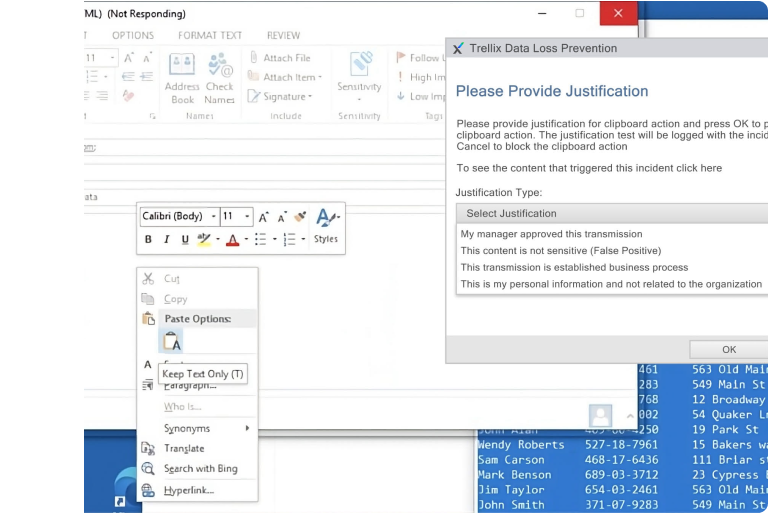Switch to the FORMAT TEXT ribbon tab

(x=210, y=35)
